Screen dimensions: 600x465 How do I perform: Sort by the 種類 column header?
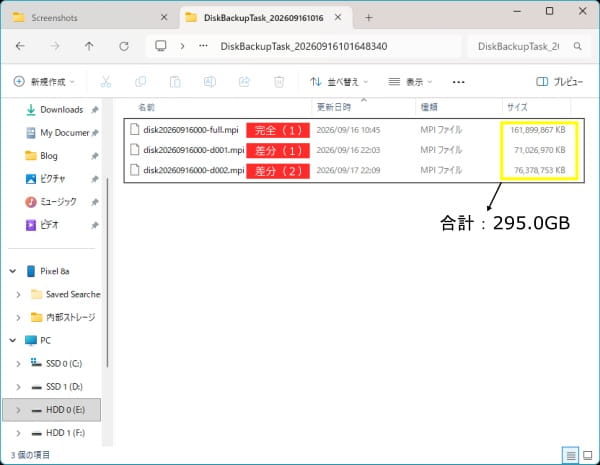point(429,107)
